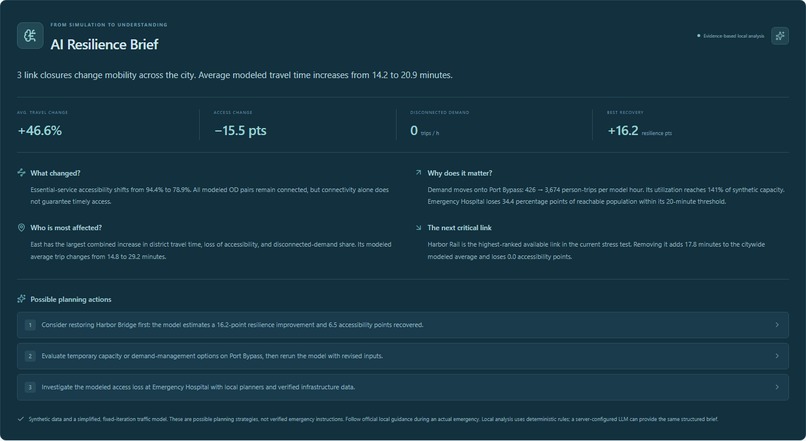Click the location pin icon for Who is most affected
The image size is (806, 441).
[21, 227]
